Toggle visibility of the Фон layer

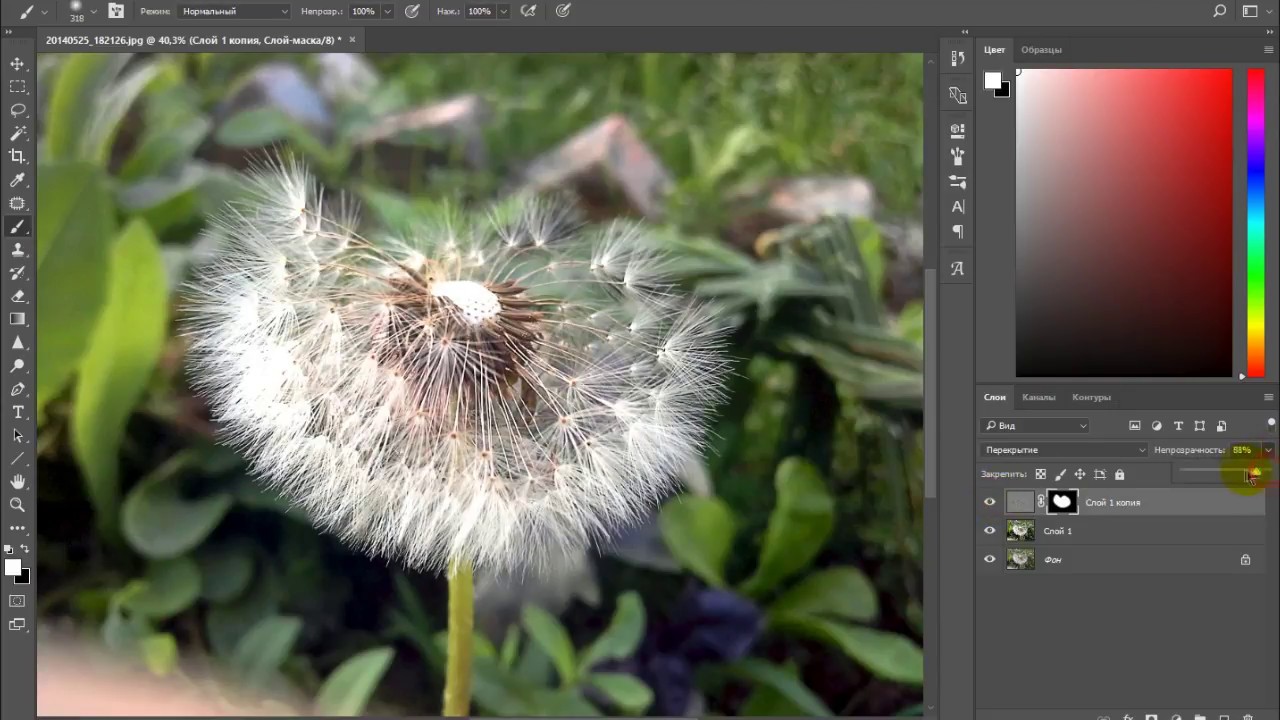[990, 560]
